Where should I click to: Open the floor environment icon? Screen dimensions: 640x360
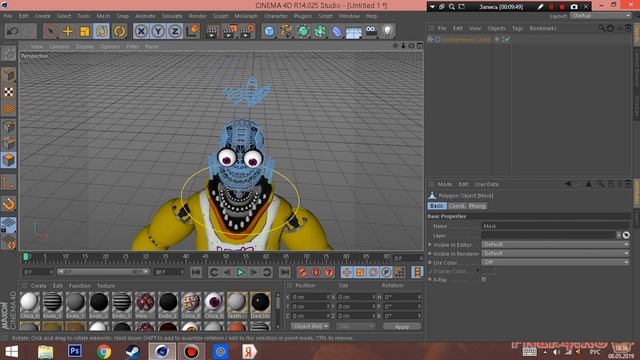pos(353,31)
